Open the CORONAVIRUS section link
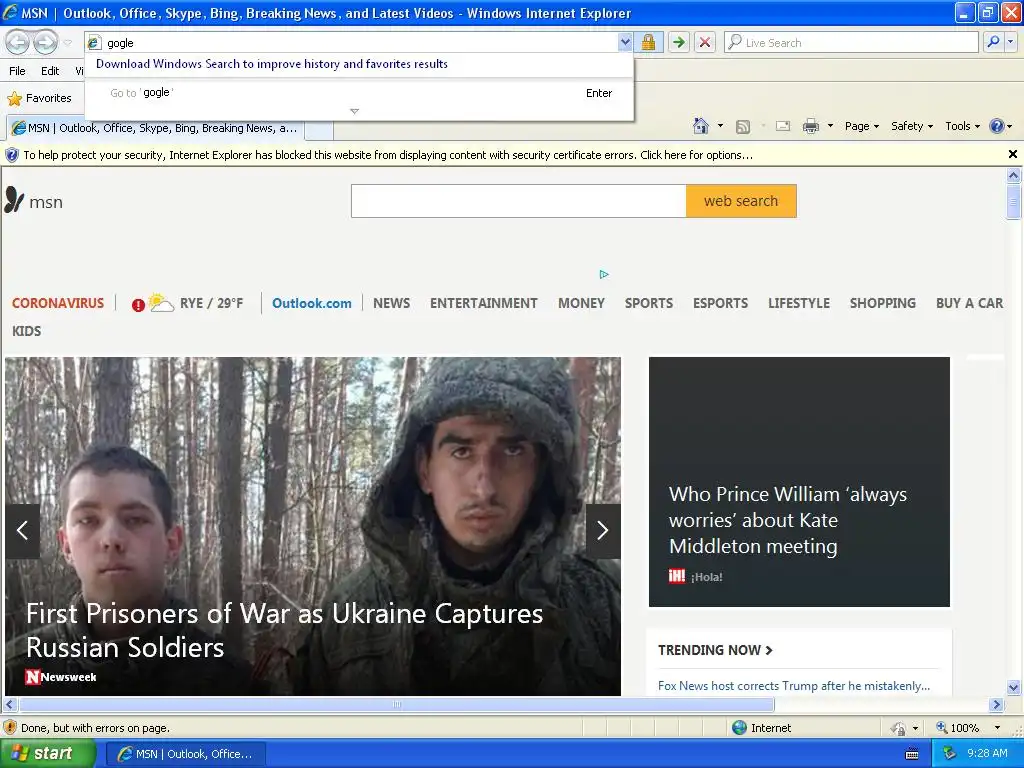Viewport: 1024px width, 768px height. [x=58, y=303]
